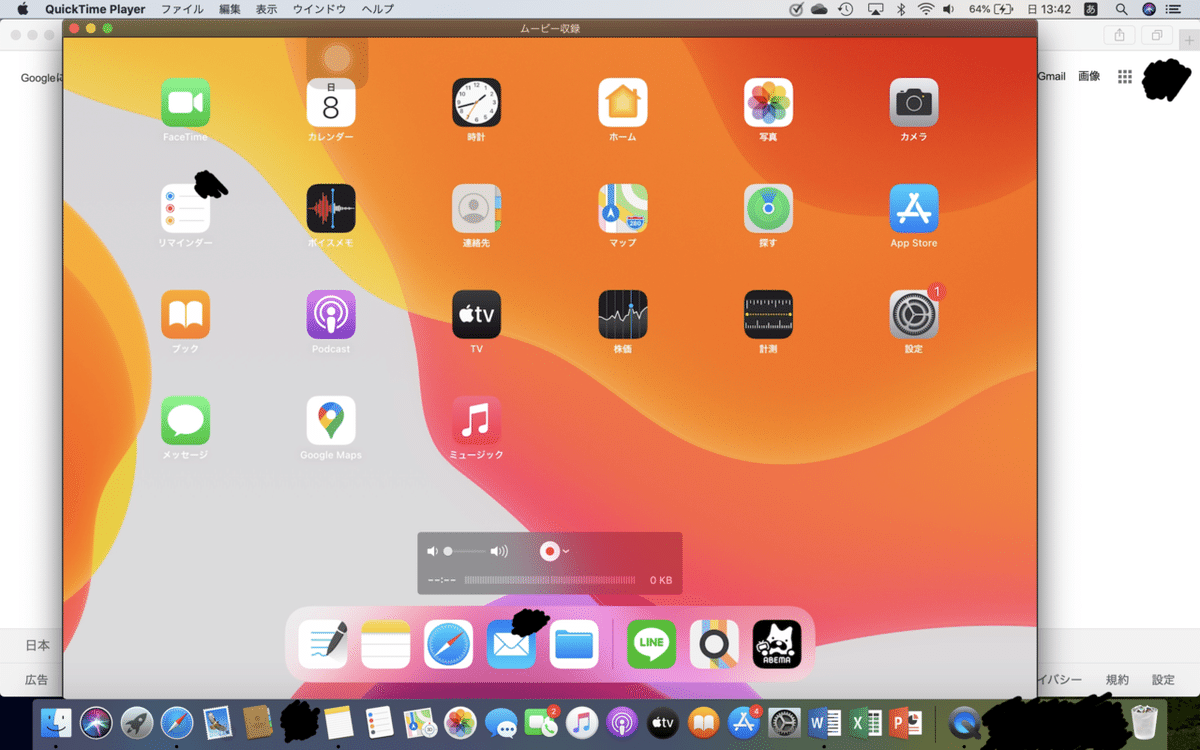Image resolution: width=1200 pixels, height=750 pixels.
Task: Open Safari in the iPad dock
Action: pos(448,644)
